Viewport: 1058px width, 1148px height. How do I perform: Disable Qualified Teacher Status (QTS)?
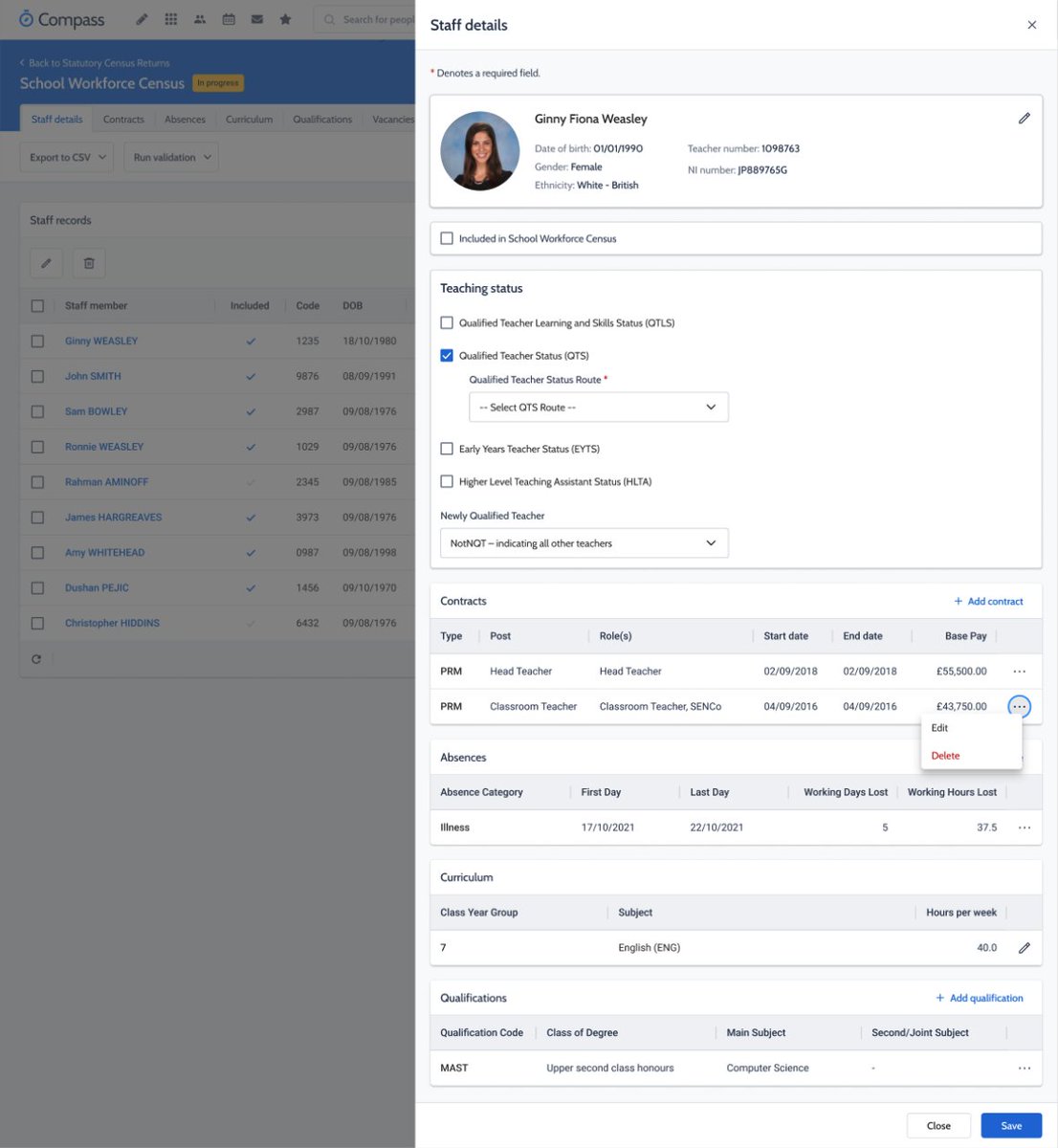pos(446,354)
